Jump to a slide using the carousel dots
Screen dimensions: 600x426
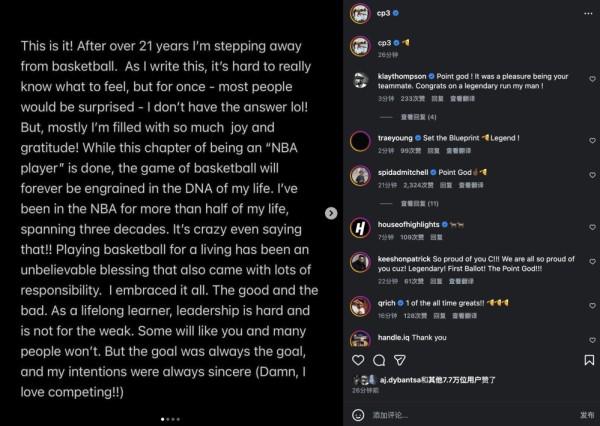[172, 419]
